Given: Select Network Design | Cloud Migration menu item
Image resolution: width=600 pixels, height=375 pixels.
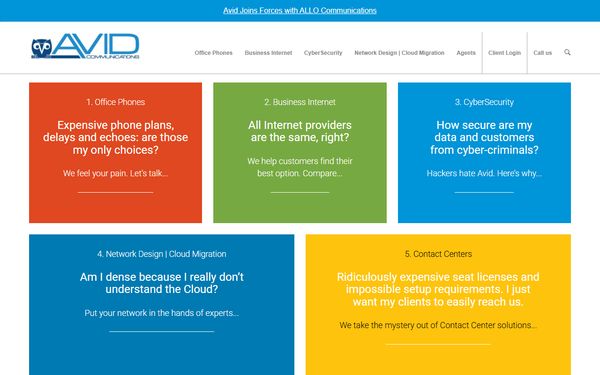Looking at the screenshot, I should coord(399,53).
